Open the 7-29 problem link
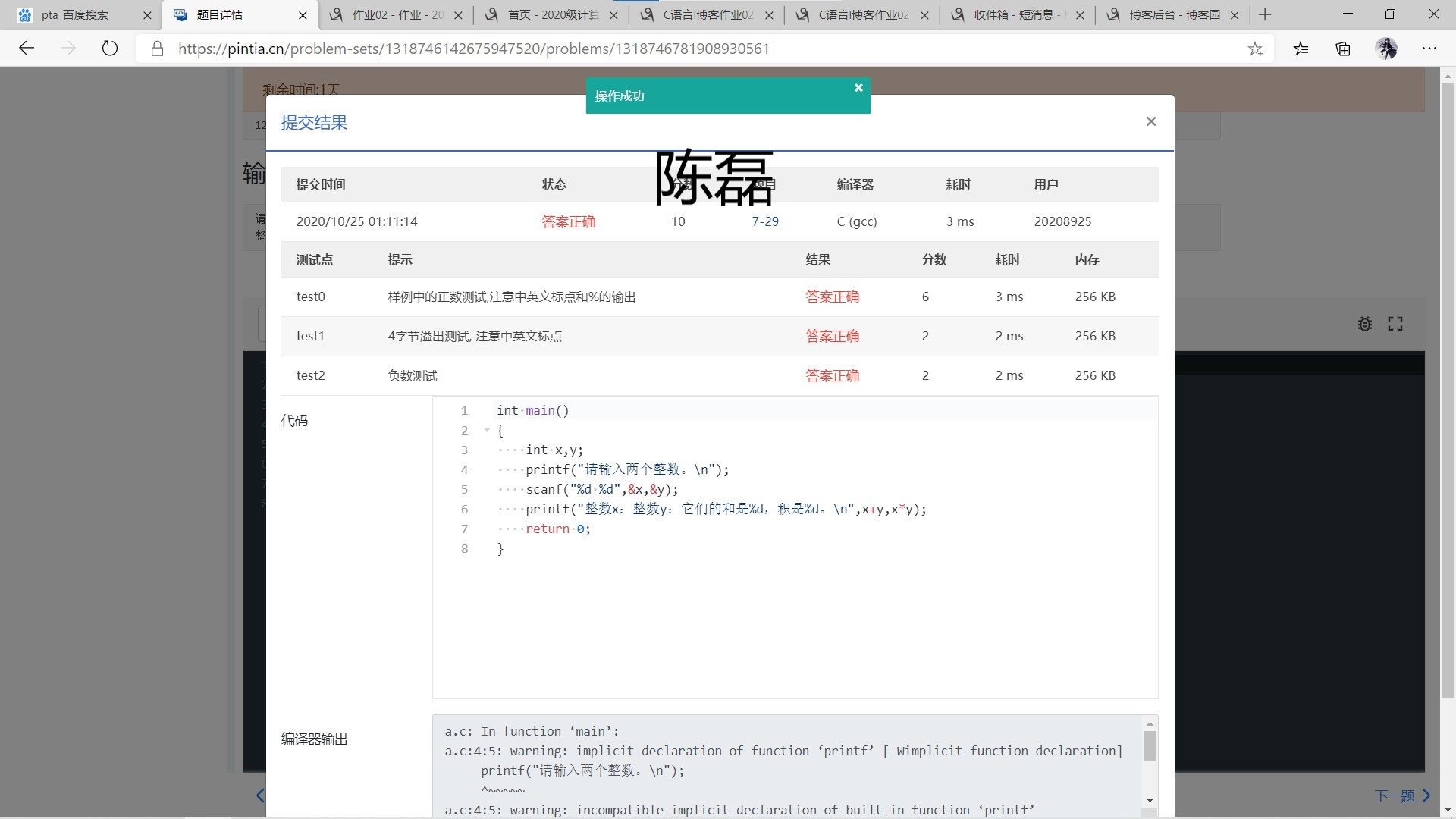Viewport: 1456px width, 819px height. (764, 221)
